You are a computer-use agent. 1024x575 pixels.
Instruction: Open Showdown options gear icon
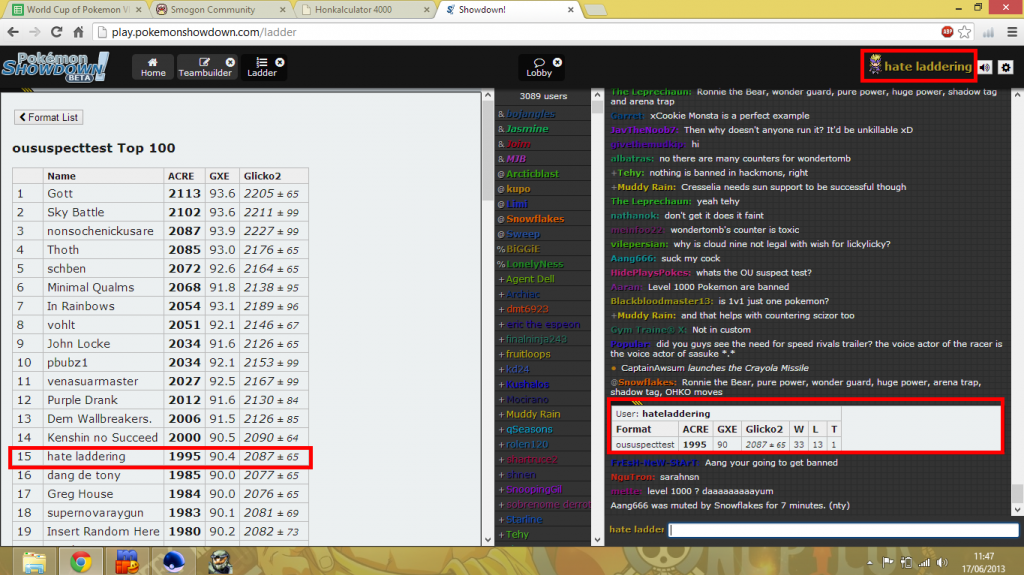click(x=1006, y=67)
